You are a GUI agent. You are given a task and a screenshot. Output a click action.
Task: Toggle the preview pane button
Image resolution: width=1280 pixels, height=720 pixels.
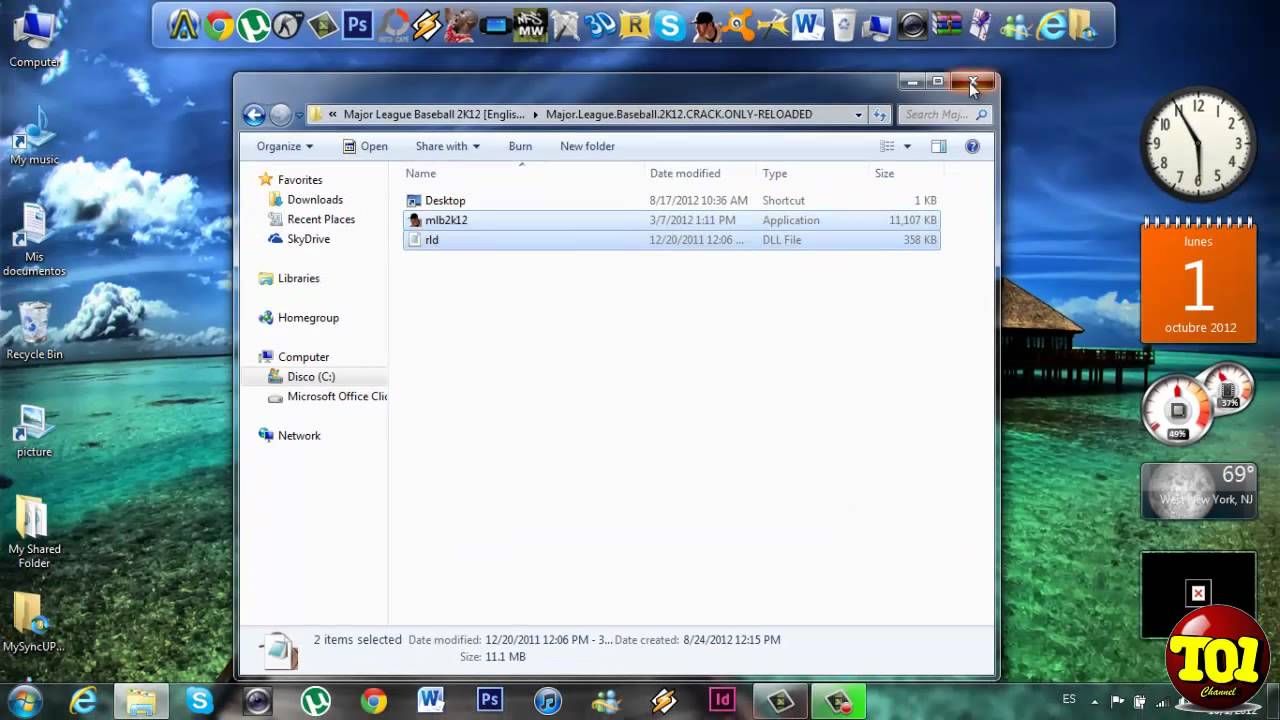pos(938,146)
